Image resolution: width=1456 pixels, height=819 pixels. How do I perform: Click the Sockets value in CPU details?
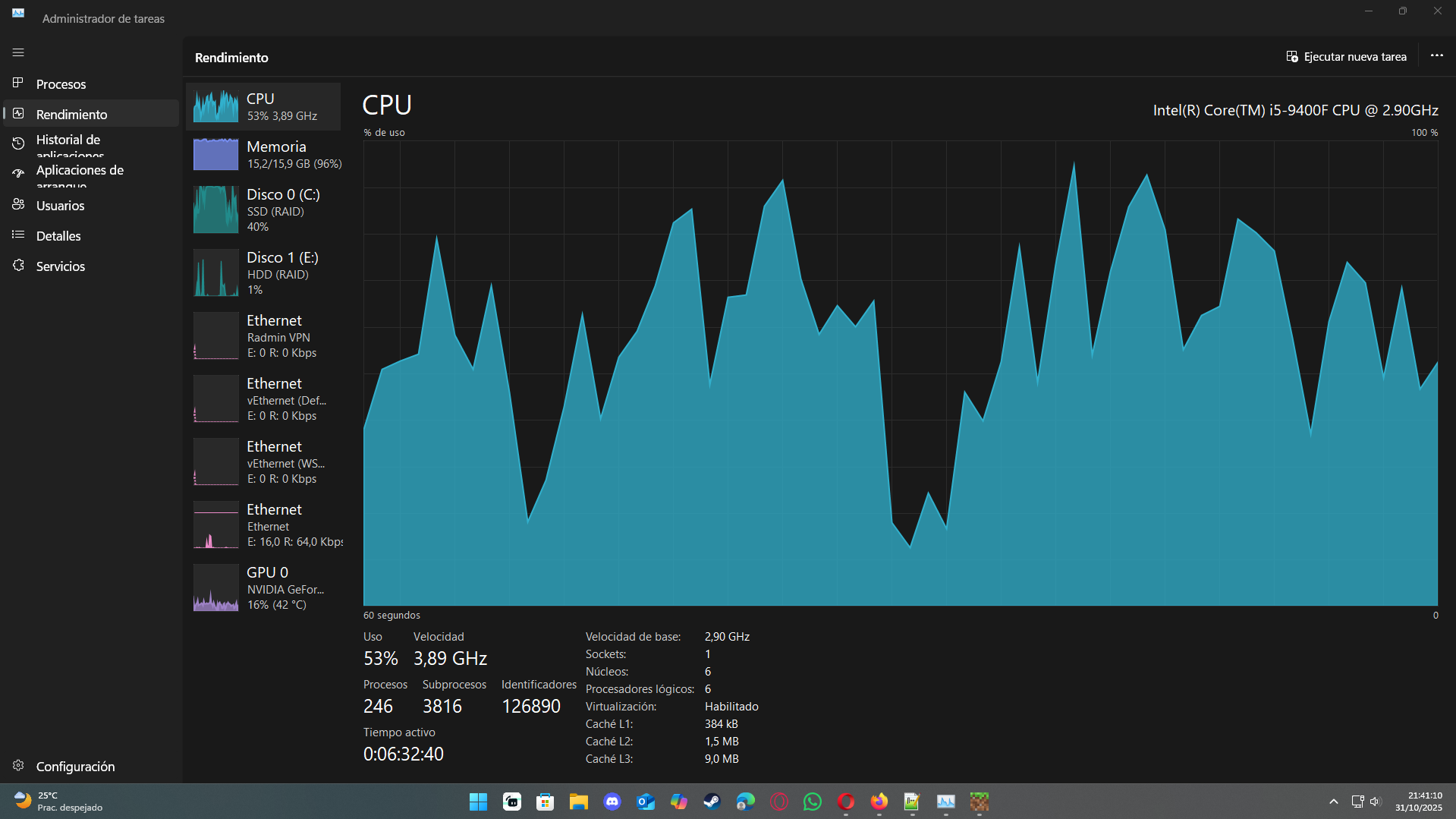point(708,654)
